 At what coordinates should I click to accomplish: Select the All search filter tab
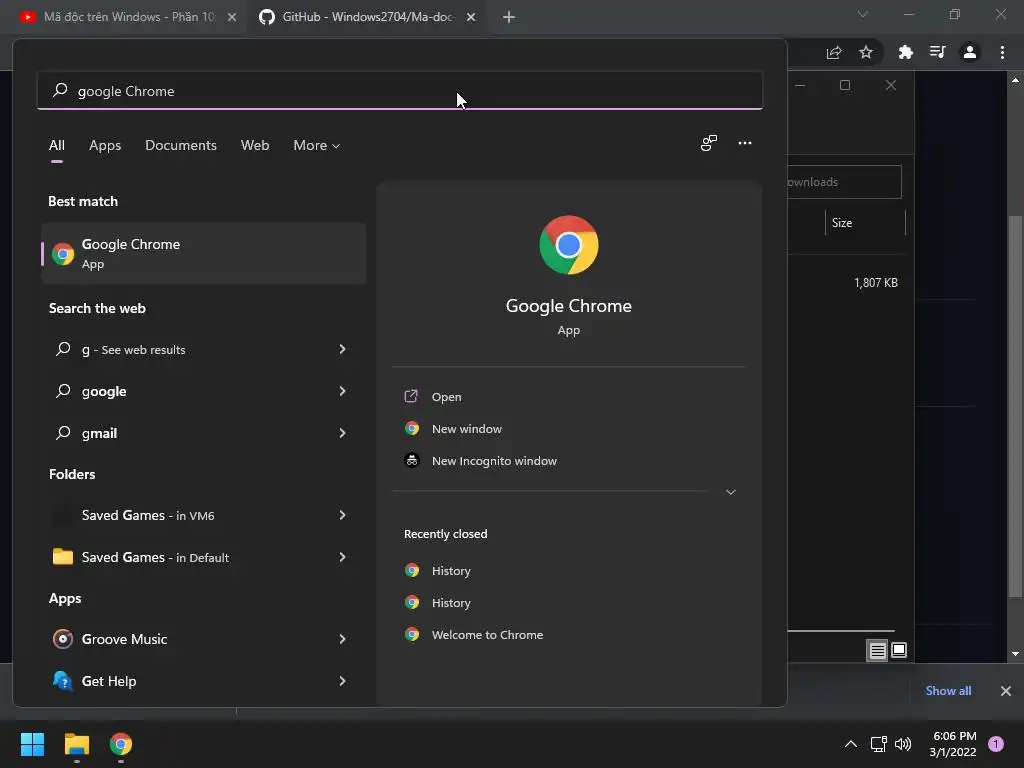57,145
